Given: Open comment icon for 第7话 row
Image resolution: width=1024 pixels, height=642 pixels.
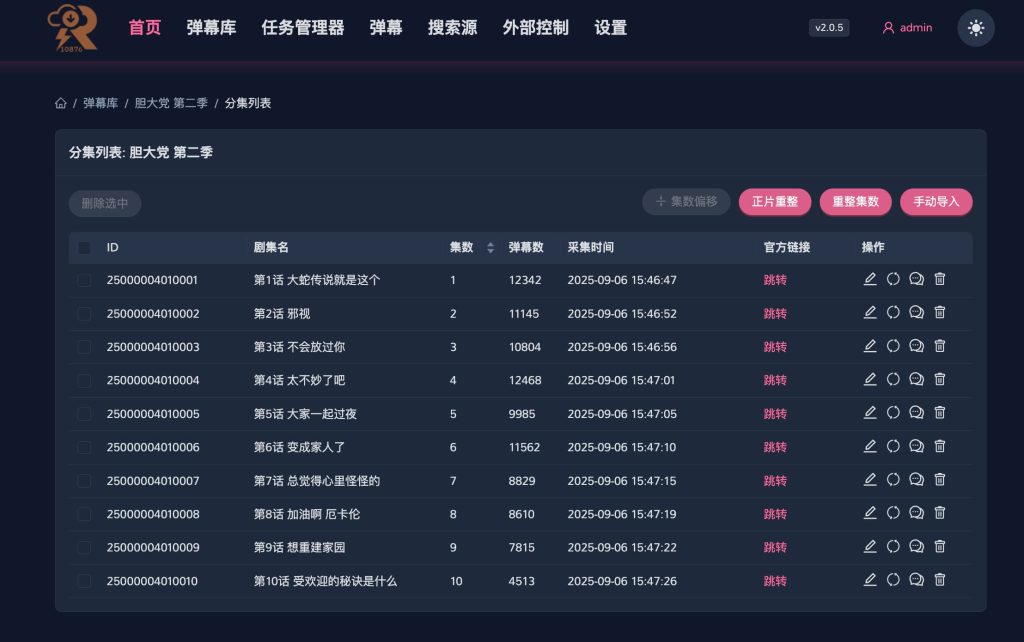Looking at the screenshot, I should point(916,480).
